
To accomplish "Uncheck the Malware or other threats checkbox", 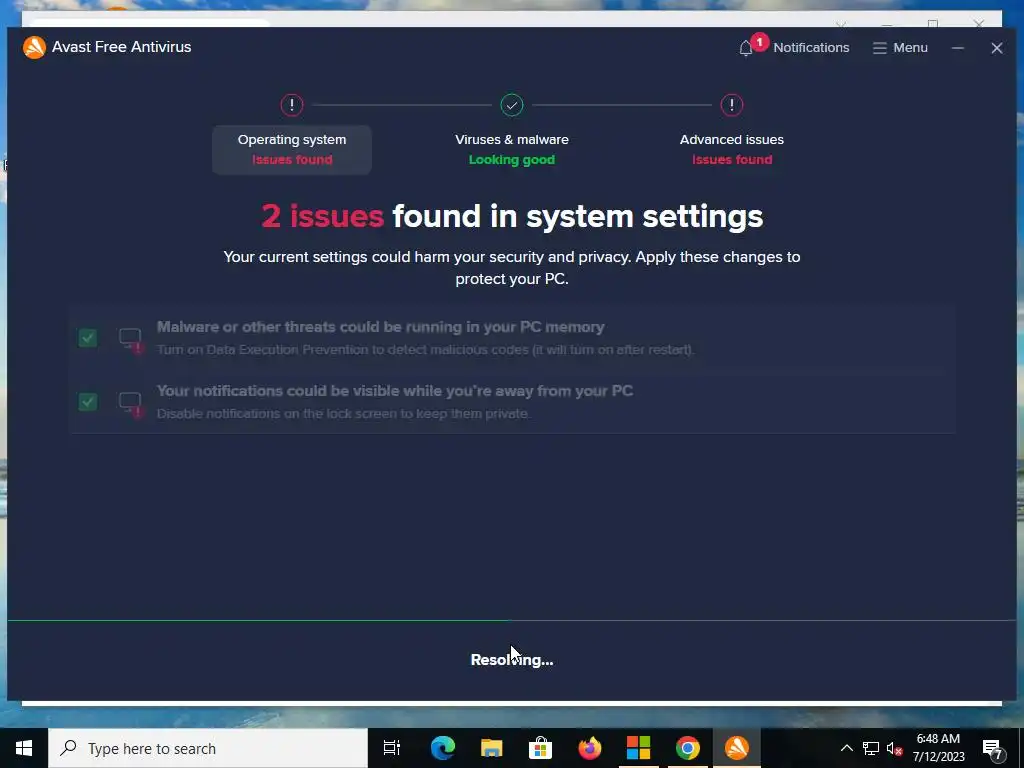I will point(88,338).
